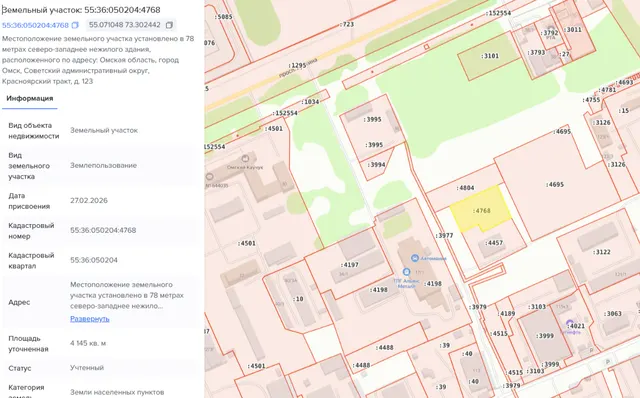
Task: Select parcel :4755 on the map
Action: coord(591,100)
